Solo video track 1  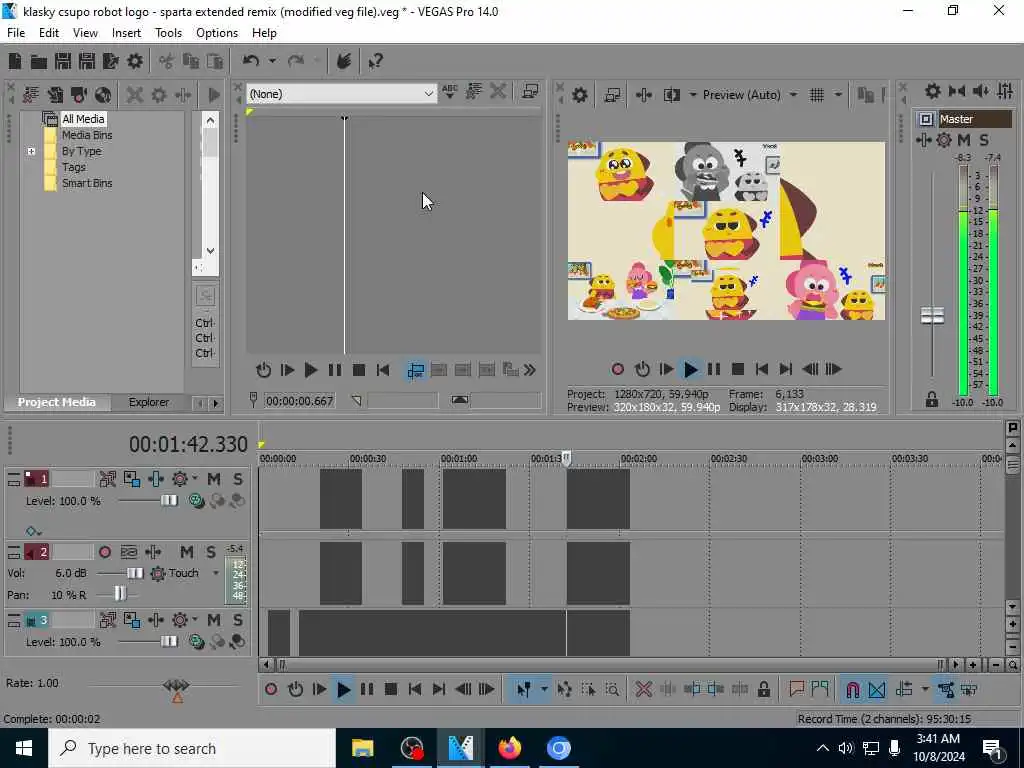click(x=238, y=479)
